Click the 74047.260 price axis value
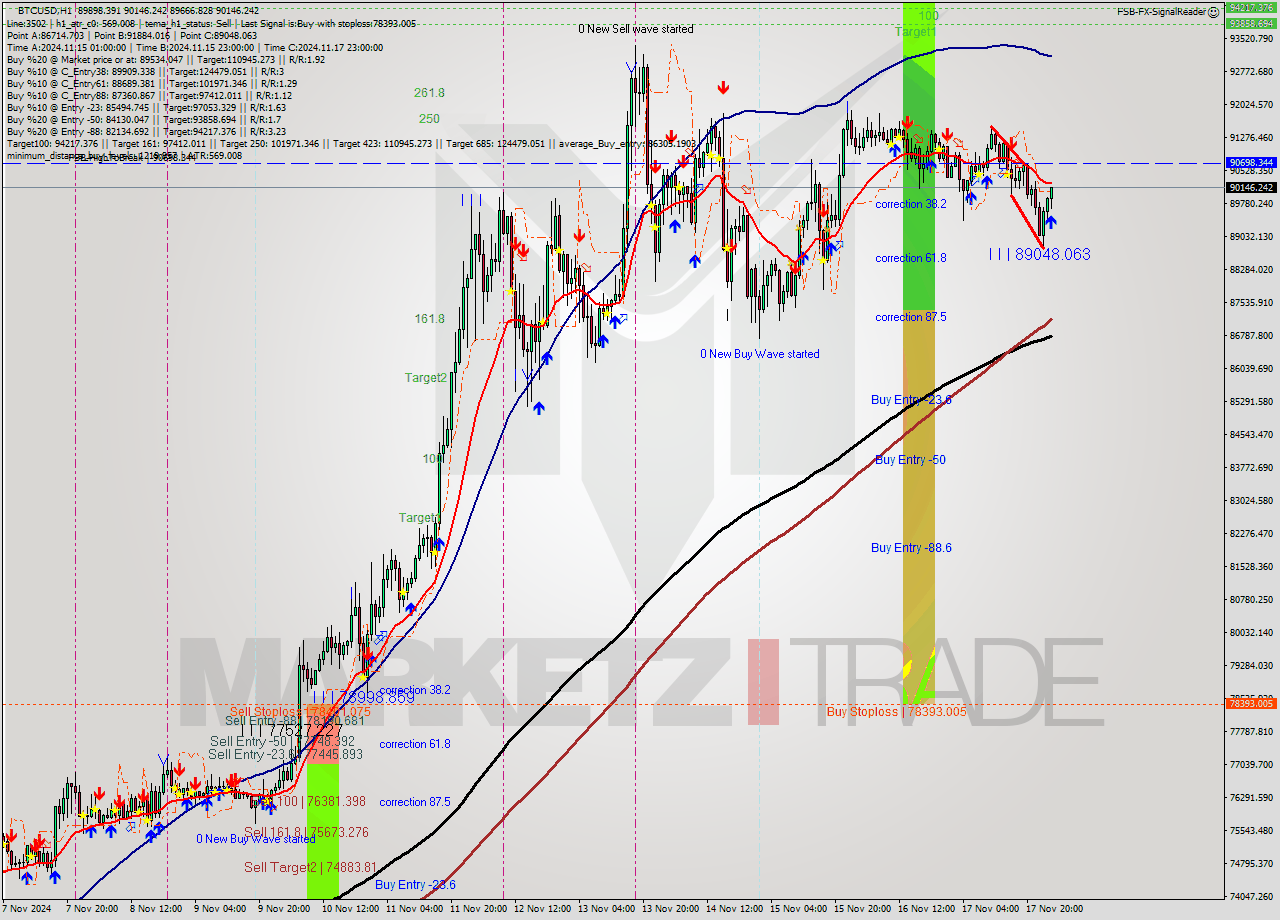This screenshot has width=1280, height=920. [x=1251, y=896]
